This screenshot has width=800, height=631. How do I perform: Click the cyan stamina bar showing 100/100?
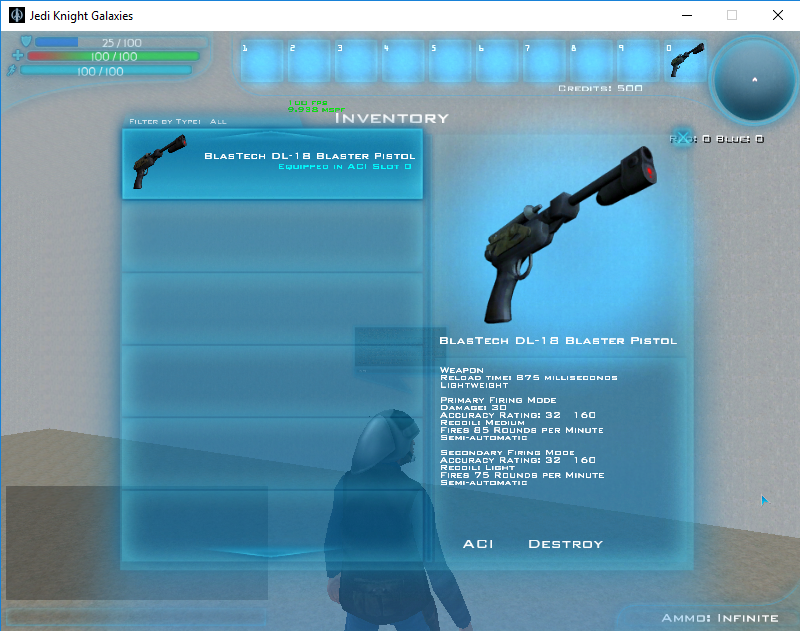(106, 71)
